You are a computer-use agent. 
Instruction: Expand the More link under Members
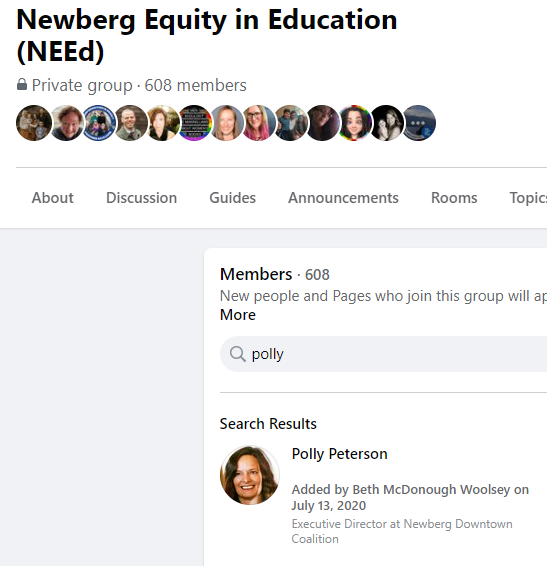[238, 315]
